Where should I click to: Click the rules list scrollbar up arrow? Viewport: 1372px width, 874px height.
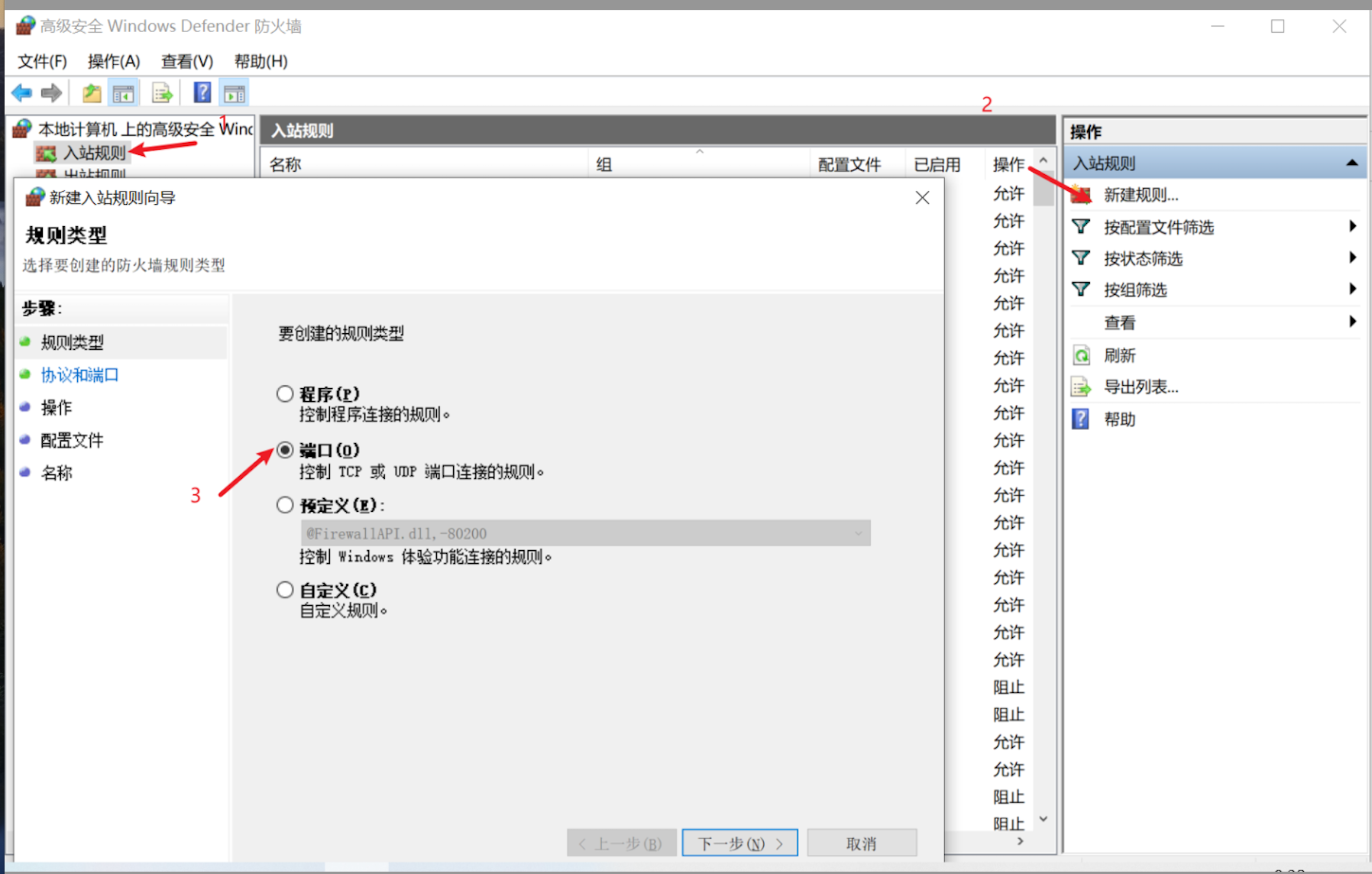coord(1044,160)
